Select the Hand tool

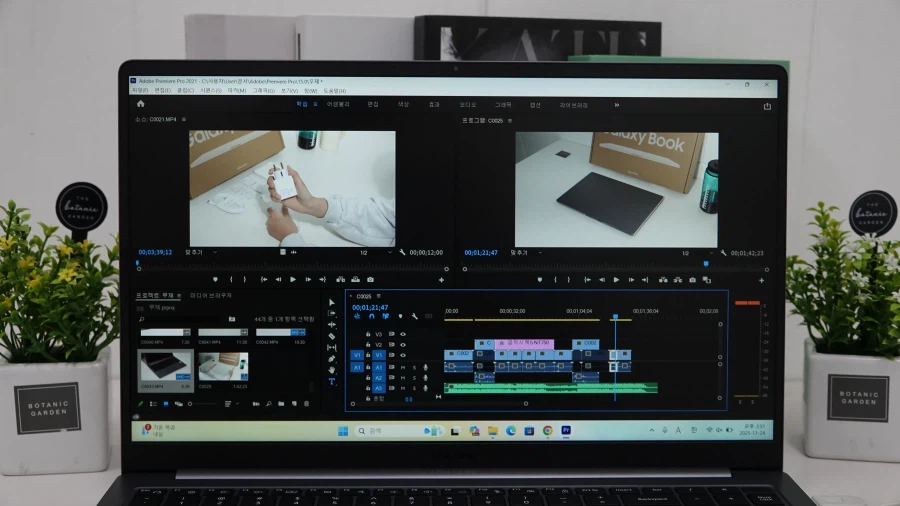(x=332, y=370)
